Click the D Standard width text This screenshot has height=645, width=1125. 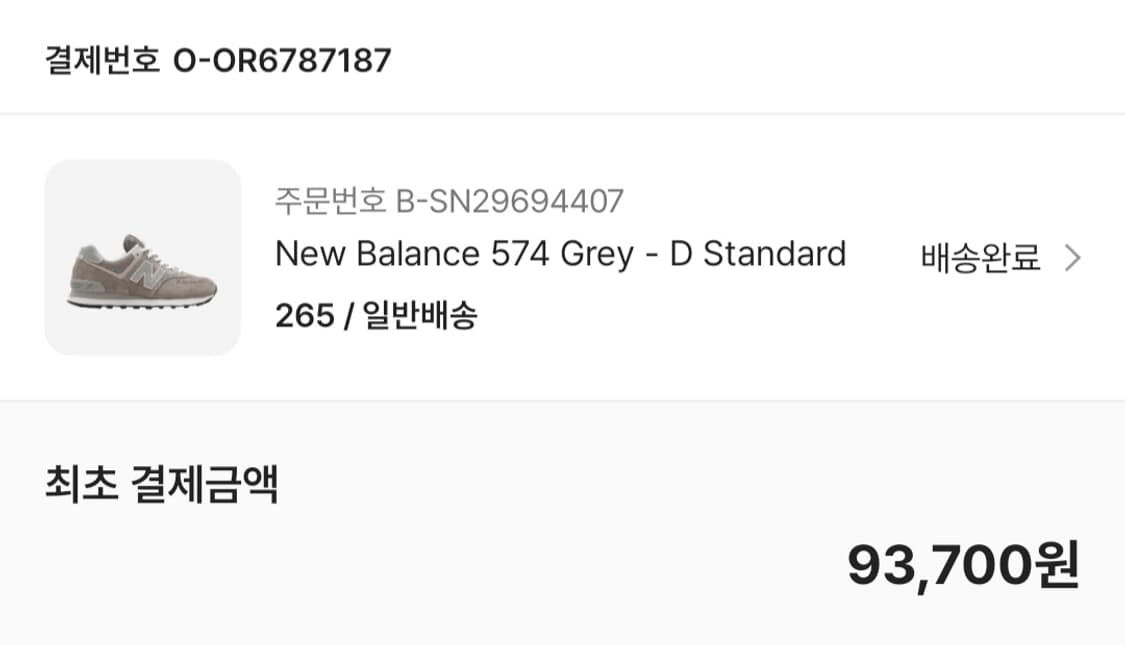(758, 254)
